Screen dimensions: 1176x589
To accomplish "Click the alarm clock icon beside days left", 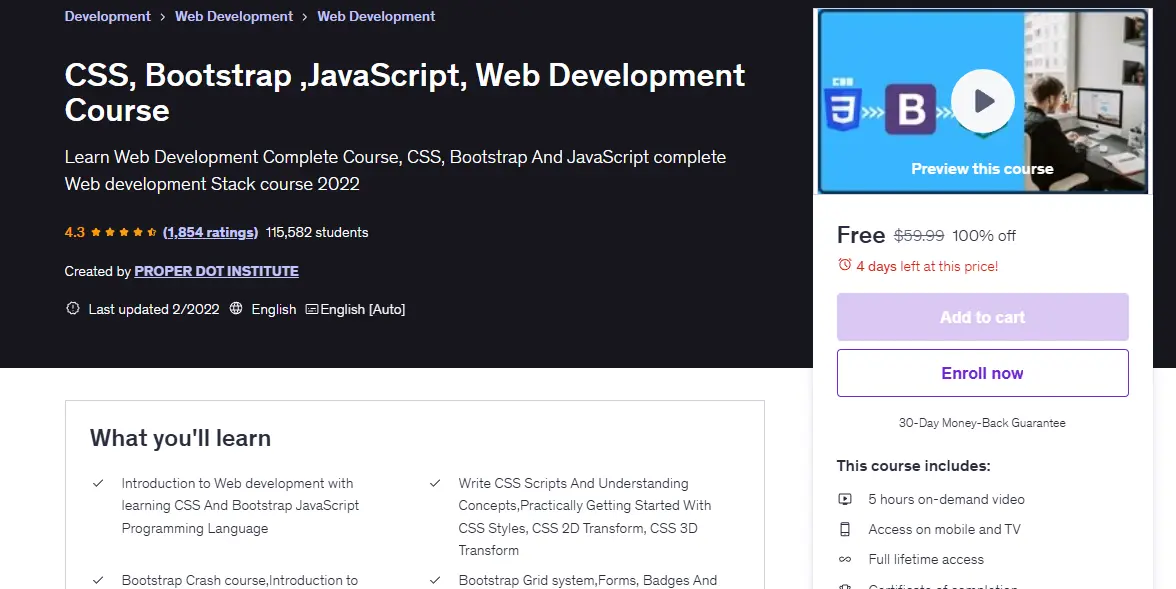I will click(x=844, y=265).
